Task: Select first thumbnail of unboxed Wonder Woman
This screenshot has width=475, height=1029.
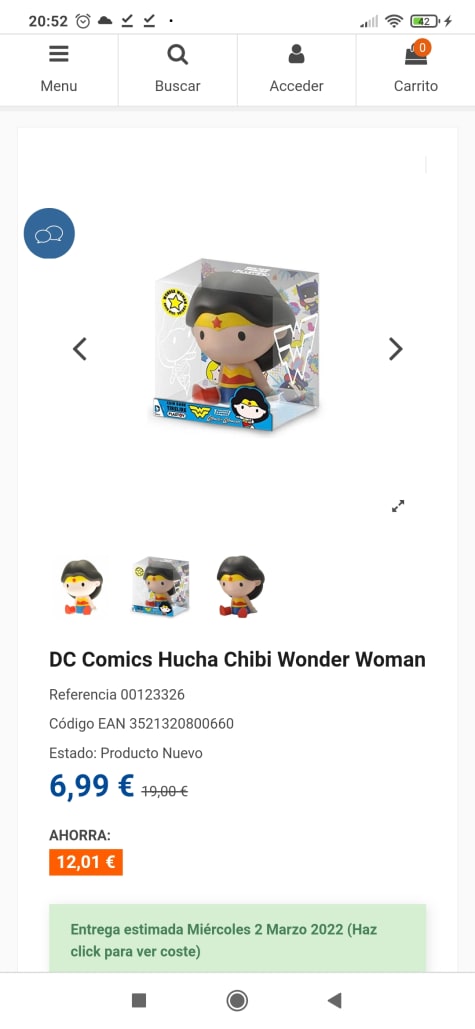Action: pyautogui.click(x=82, y=587)
